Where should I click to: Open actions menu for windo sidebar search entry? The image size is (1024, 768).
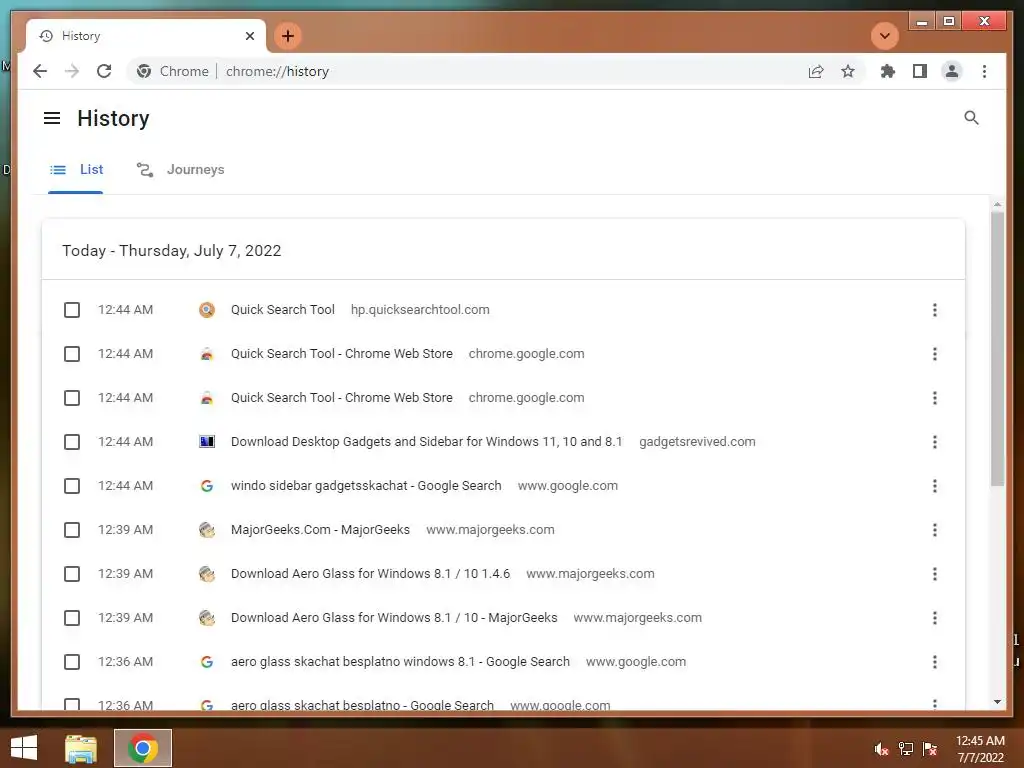[x=935, y=486]
